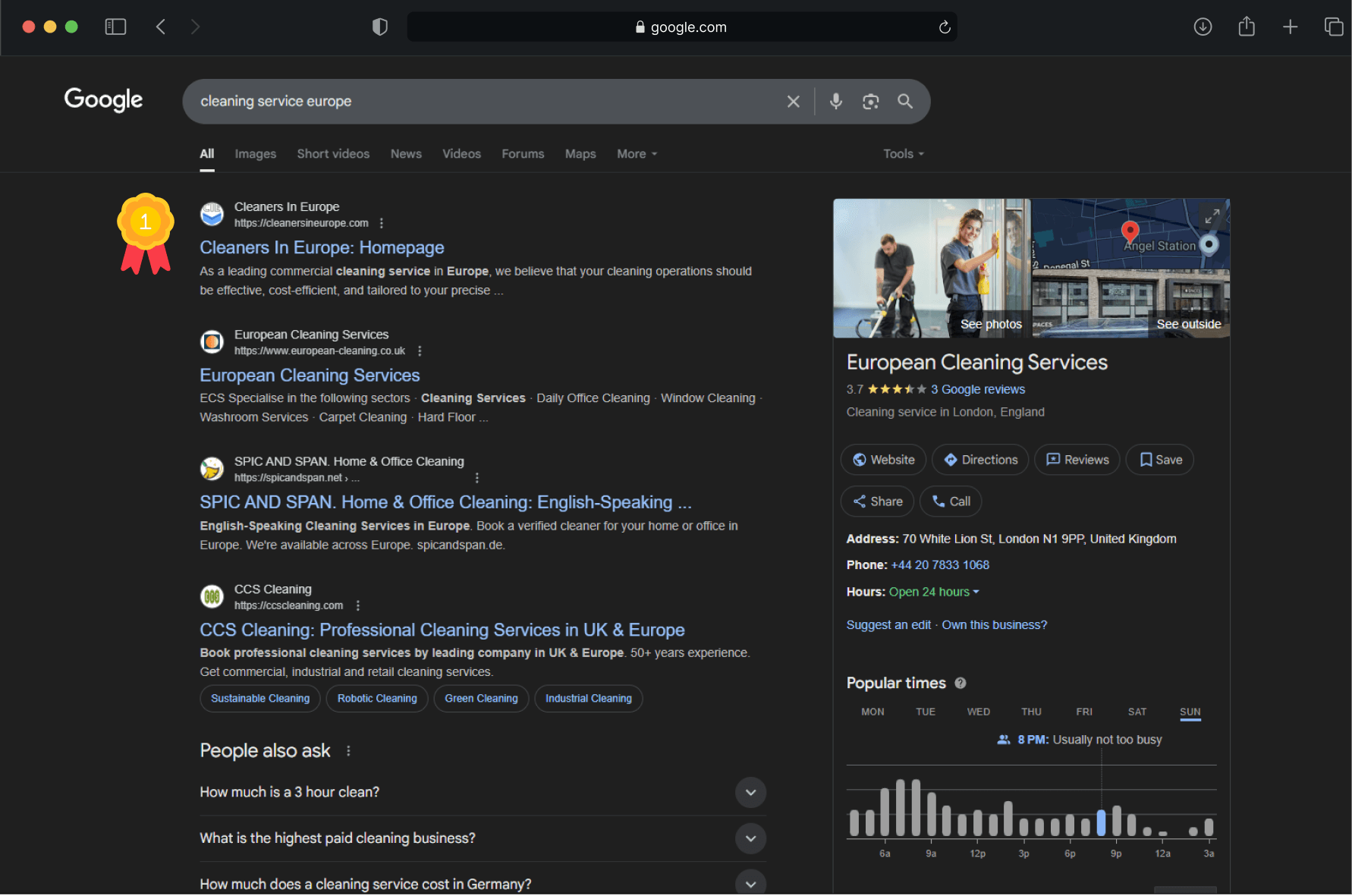Click Suggest an edit link
The height and width of the screenshot is (896, 1352).
click(888, 625)
